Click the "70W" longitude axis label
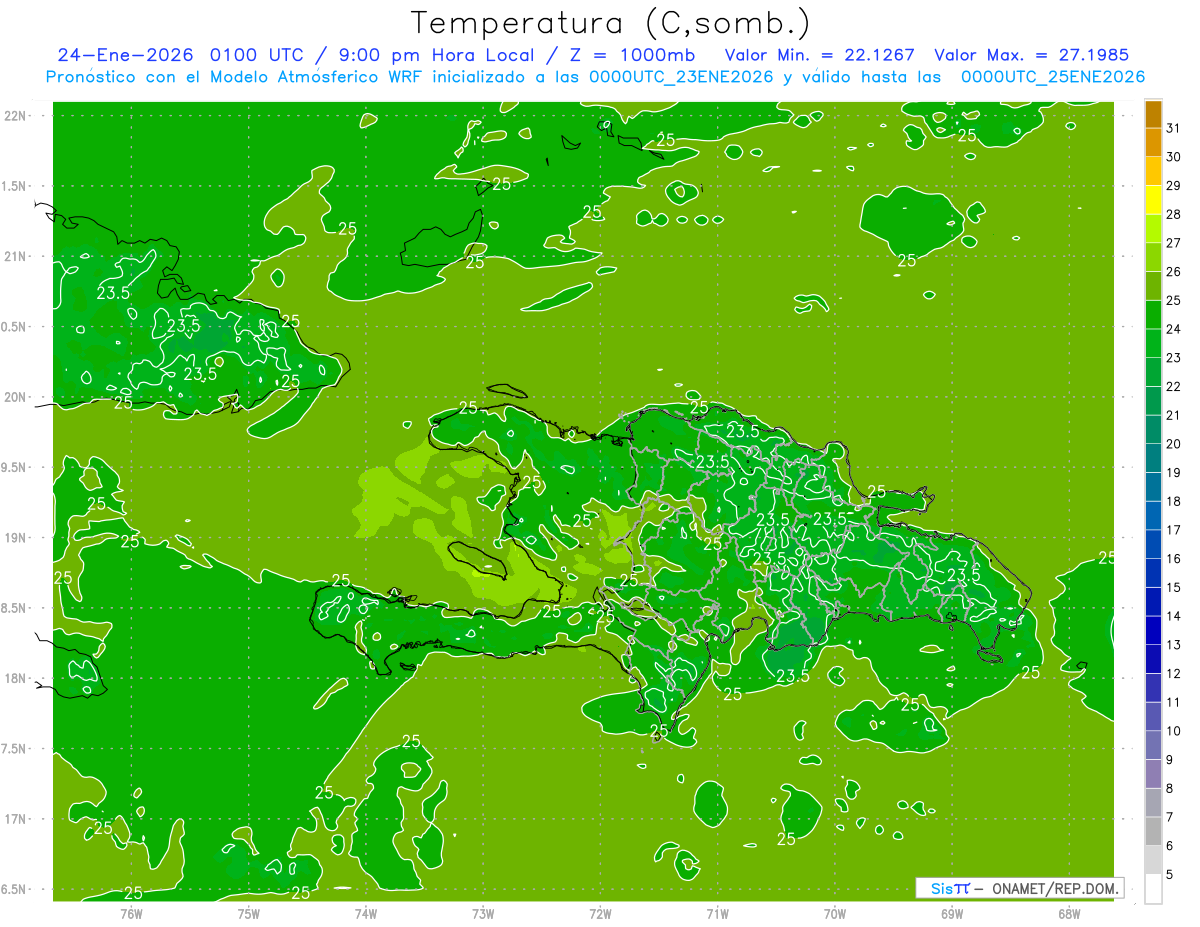 [835, 913]
